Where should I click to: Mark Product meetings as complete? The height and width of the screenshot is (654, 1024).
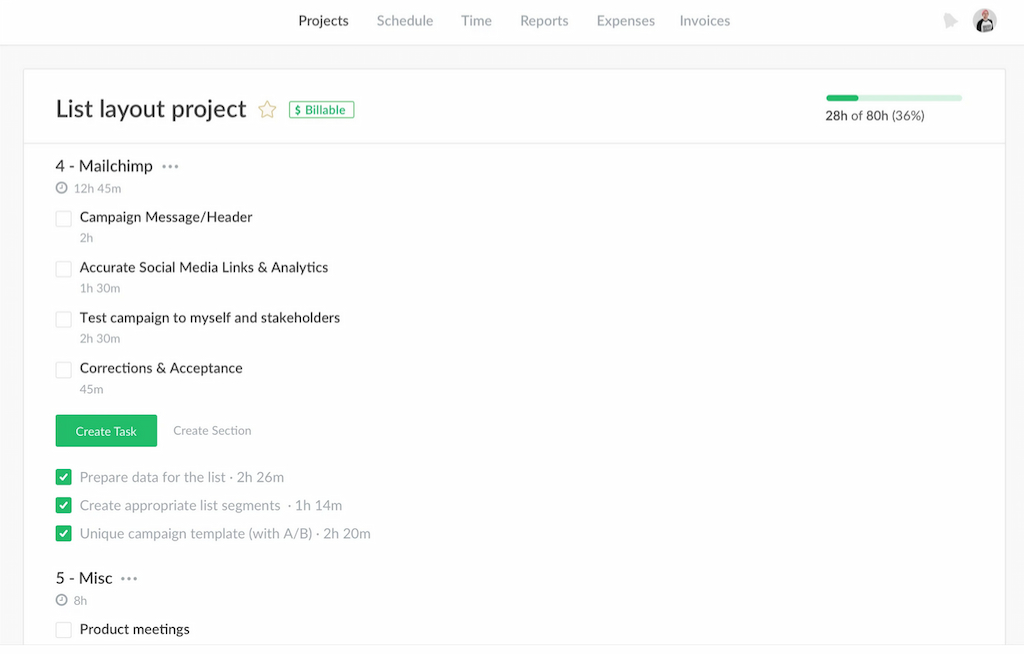click(x=63, y=629)
